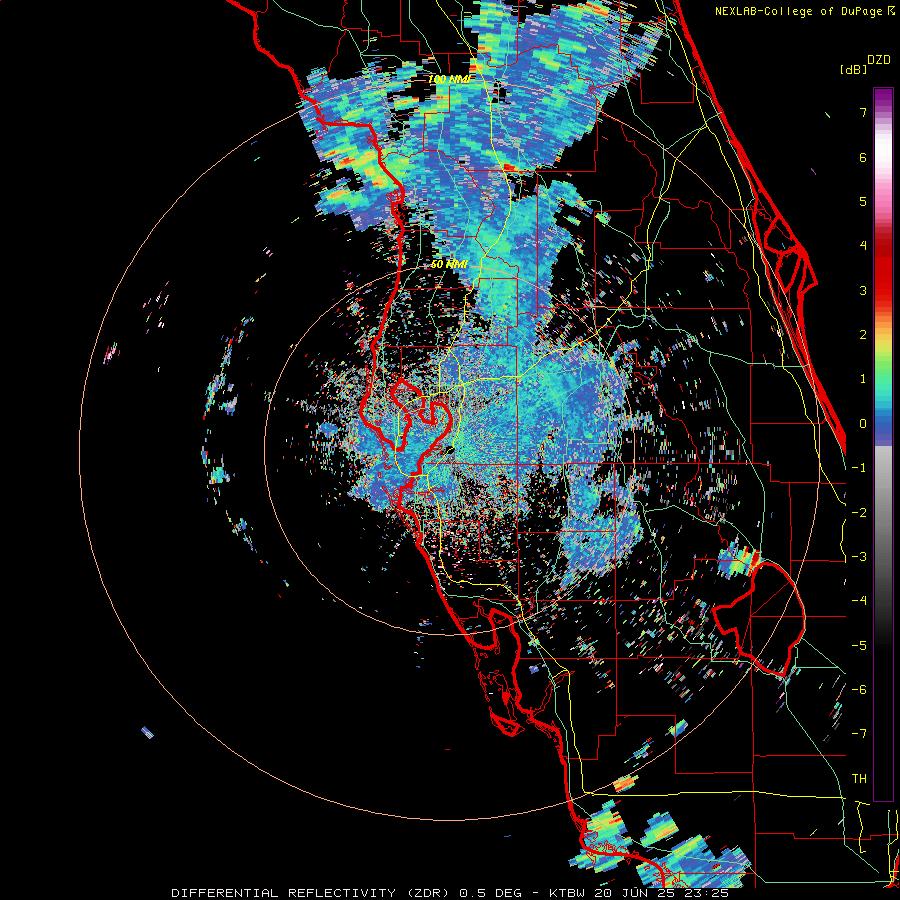Click the -2 value on the dB scale
The height and width of the screenshot is (900, 900).
coord(859,513)
